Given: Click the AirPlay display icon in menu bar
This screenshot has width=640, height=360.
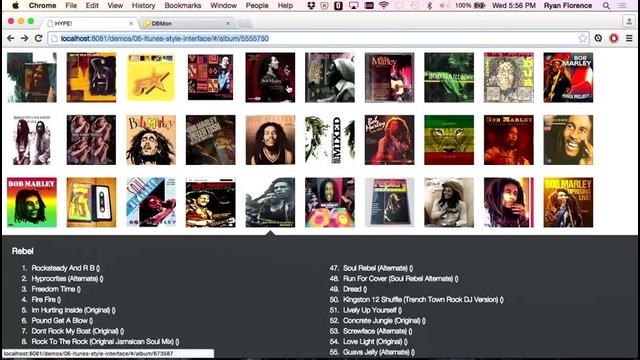Looking at the screenshot, I should [x=353, y=6].
